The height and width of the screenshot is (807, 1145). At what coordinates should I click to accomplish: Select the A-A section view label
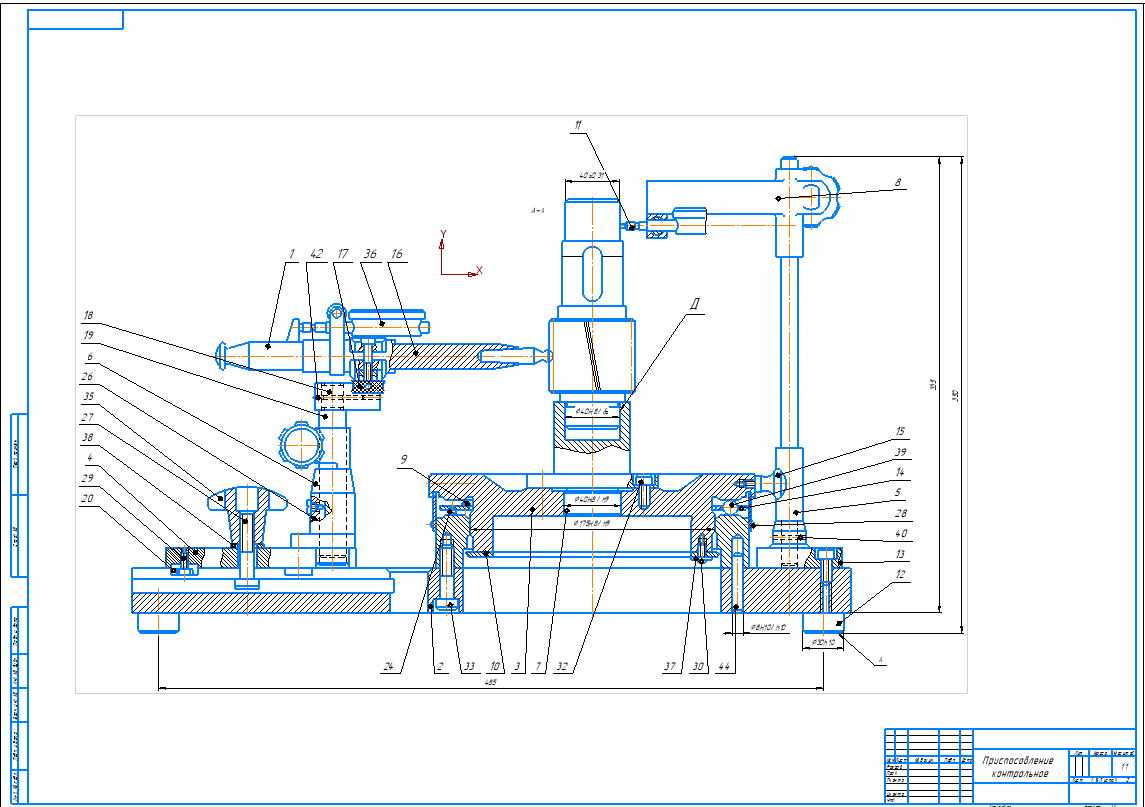click(x=537, y=211)
